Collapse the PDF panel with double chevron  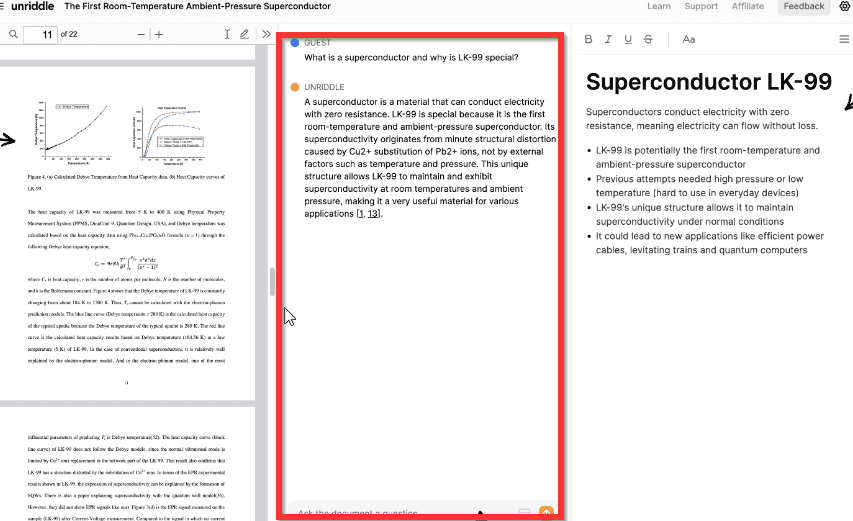tap(266, 34)
